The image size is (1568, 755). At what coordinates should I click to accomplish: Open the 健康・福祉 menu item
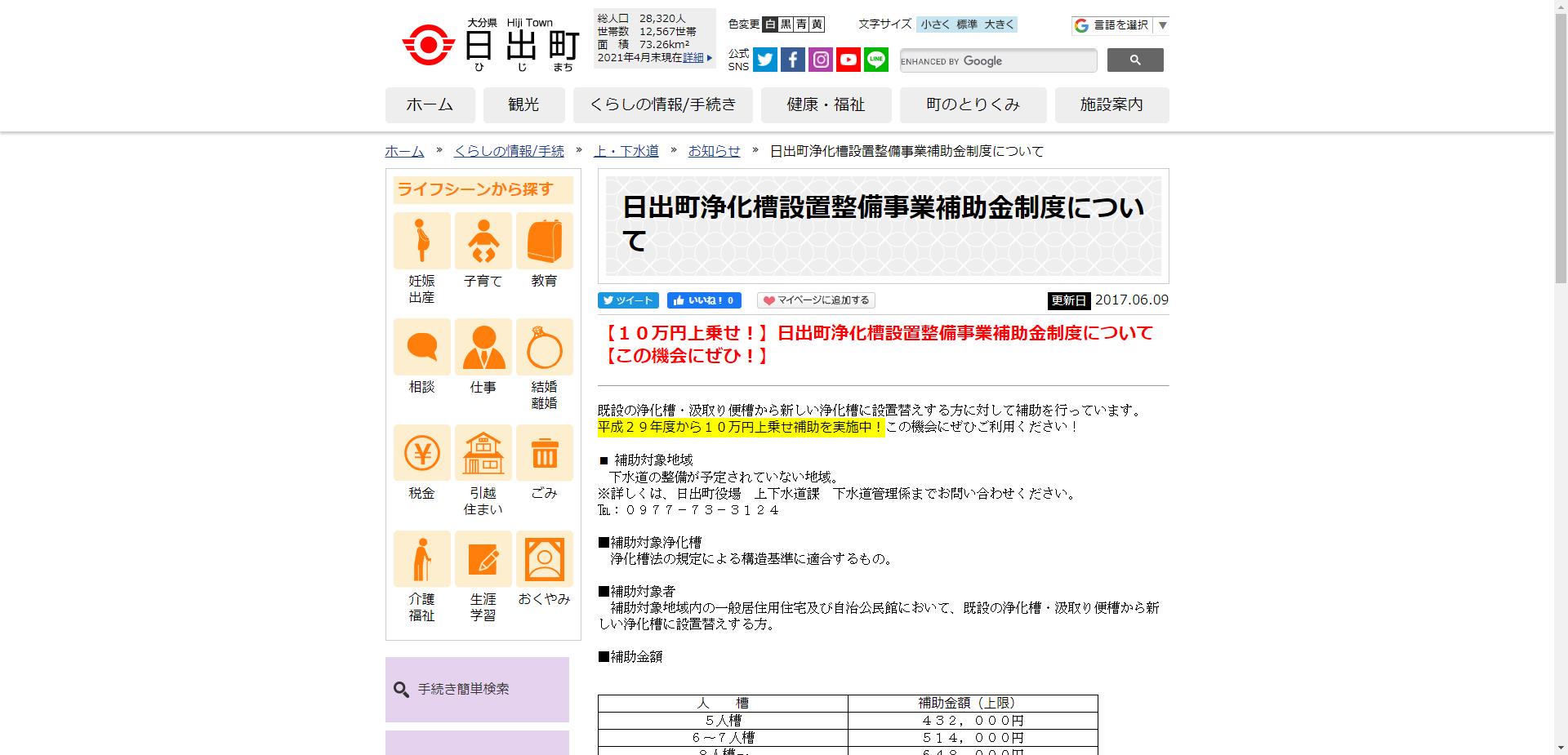point(825,104)
